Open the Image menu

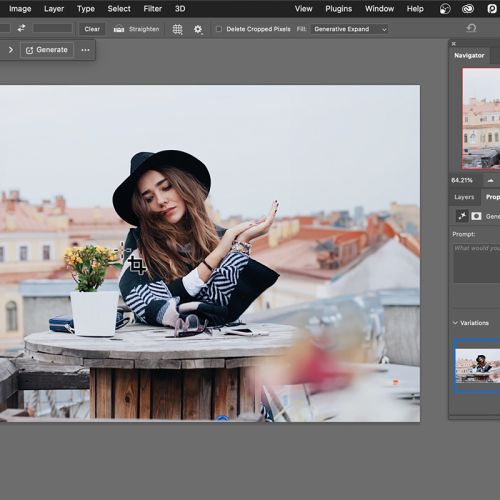pos(20,9)
